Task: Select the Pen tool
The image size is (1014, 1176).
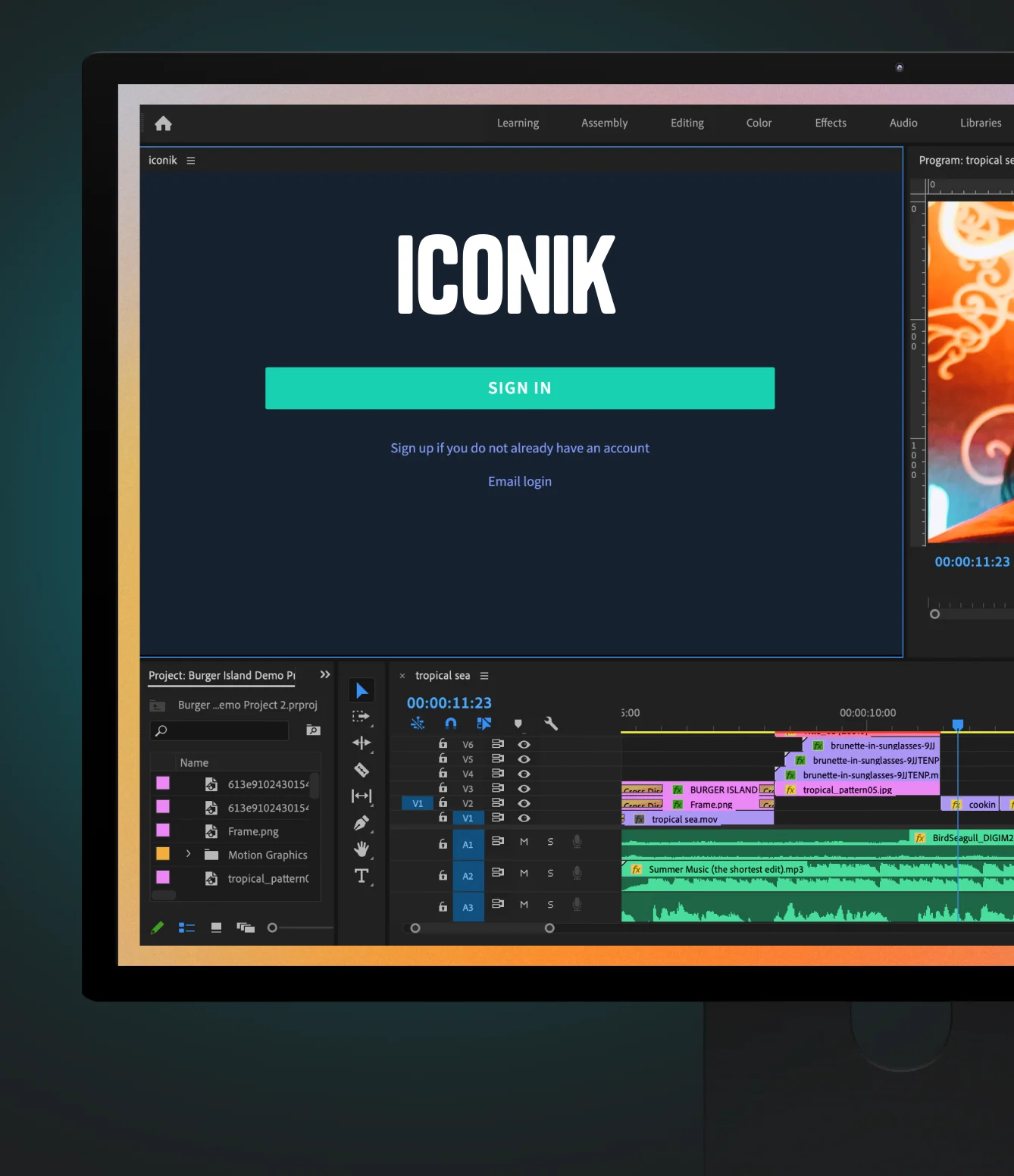Action: pyautogui.click(x=361, y=823)
